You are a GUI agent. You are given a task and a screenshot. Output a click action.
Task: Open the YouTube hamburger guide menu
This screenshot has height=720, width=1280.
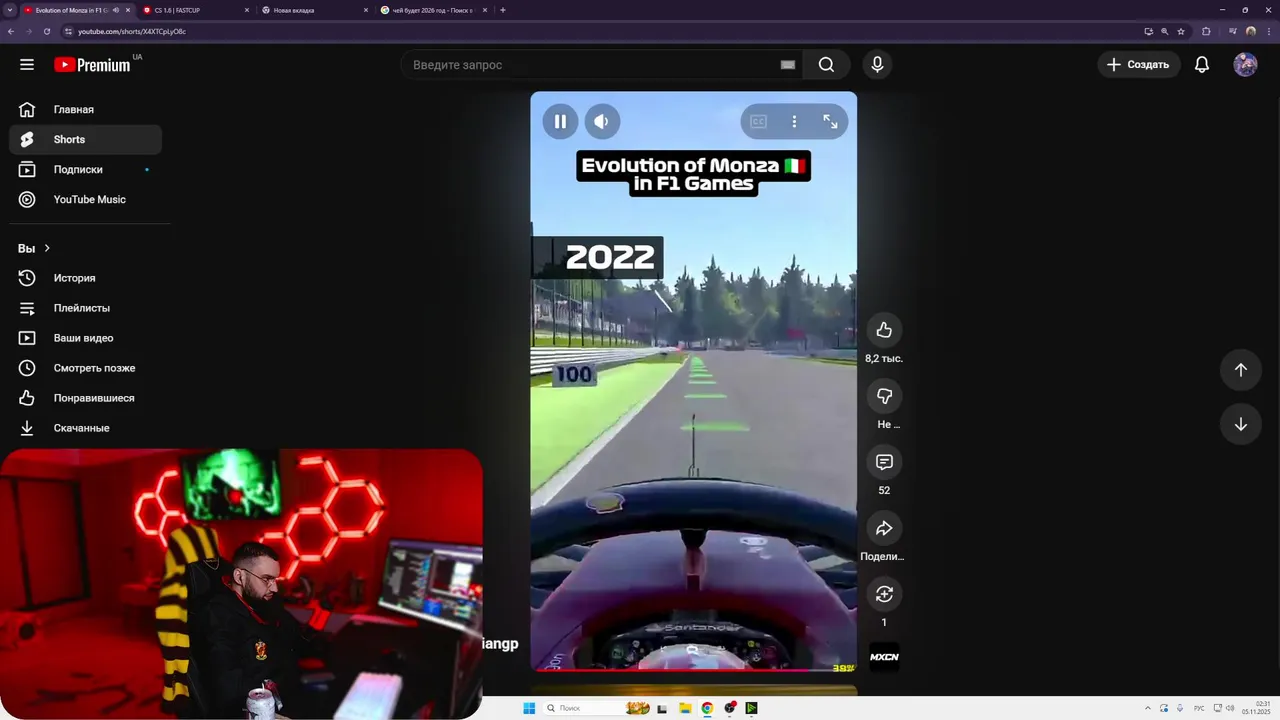(x=27, y=65)
